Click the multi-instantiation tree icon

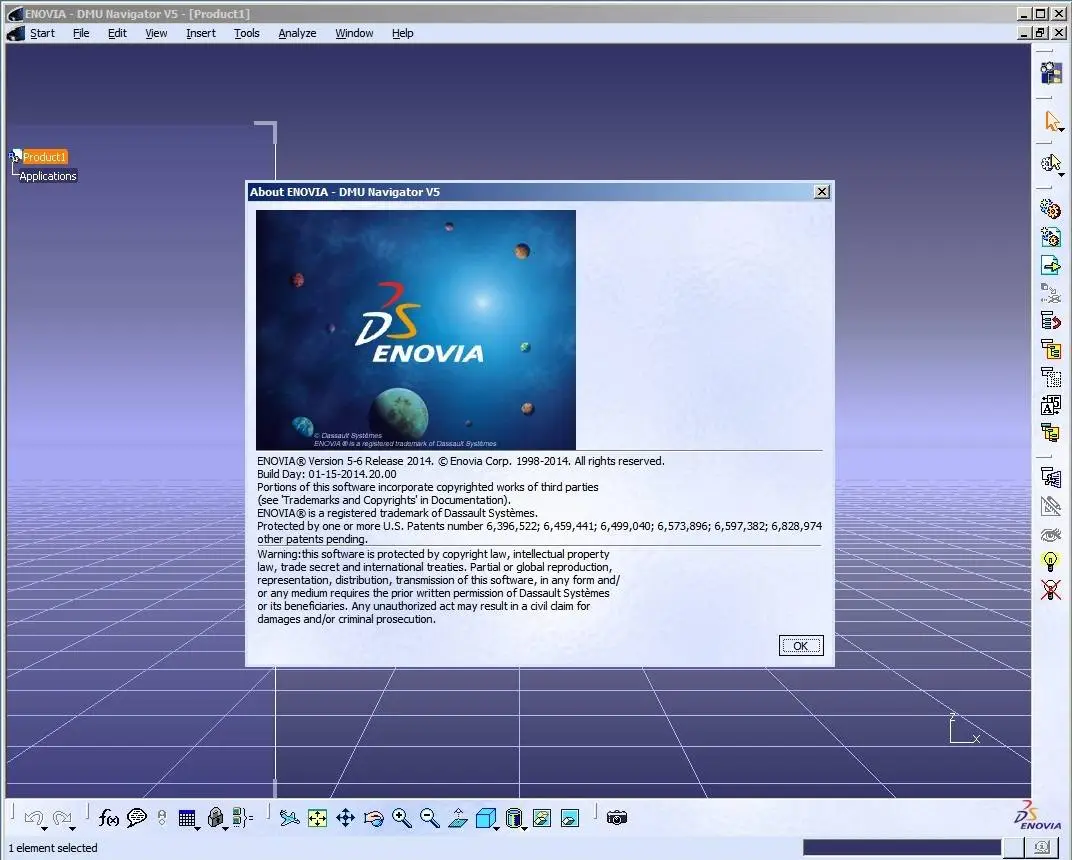pyautogui.click(x=1051, y=477)
